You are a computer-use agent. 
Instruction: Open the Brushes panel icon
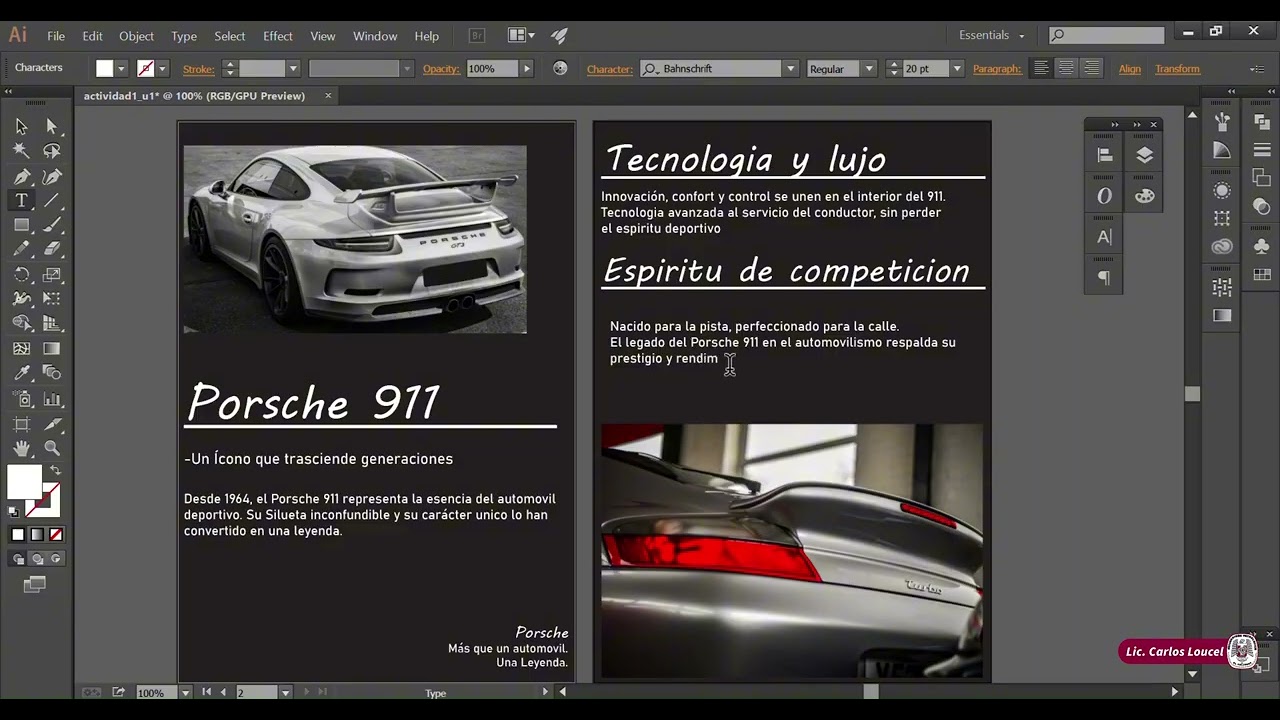[x=1222, y=121]
